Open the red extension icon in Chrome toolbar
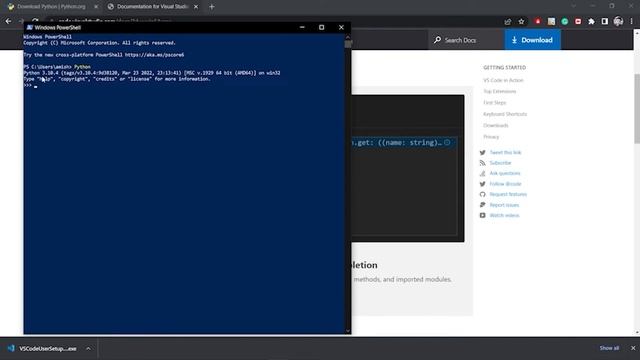 click(538, 21)
